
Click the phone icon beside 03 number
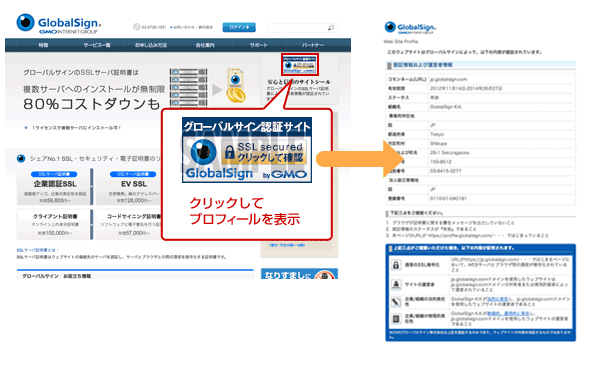(x=136, y=27)
